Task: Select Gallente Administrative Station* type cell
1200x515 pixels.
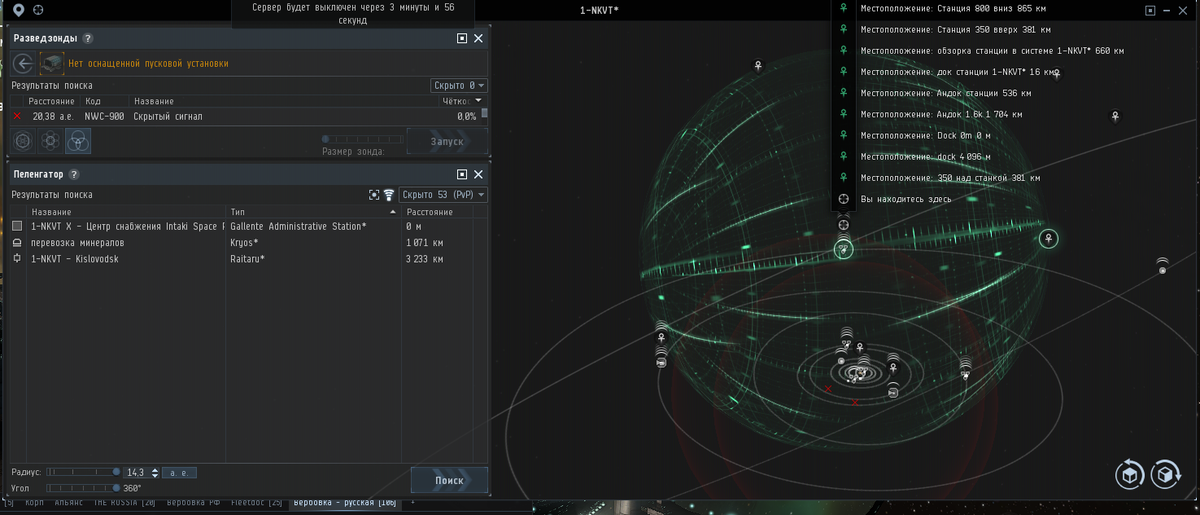Action: pyautogui.click(x=298, y=227)
